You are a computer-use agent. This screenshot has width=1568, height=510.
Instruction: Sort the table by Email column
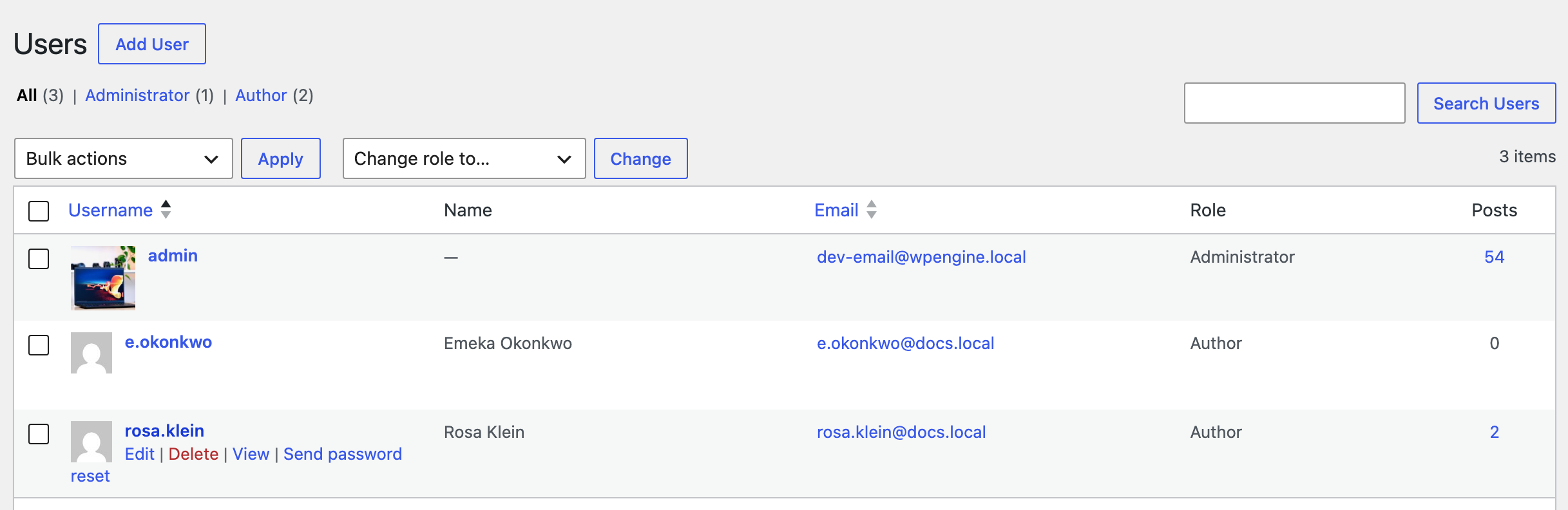(x=836, y=210)
